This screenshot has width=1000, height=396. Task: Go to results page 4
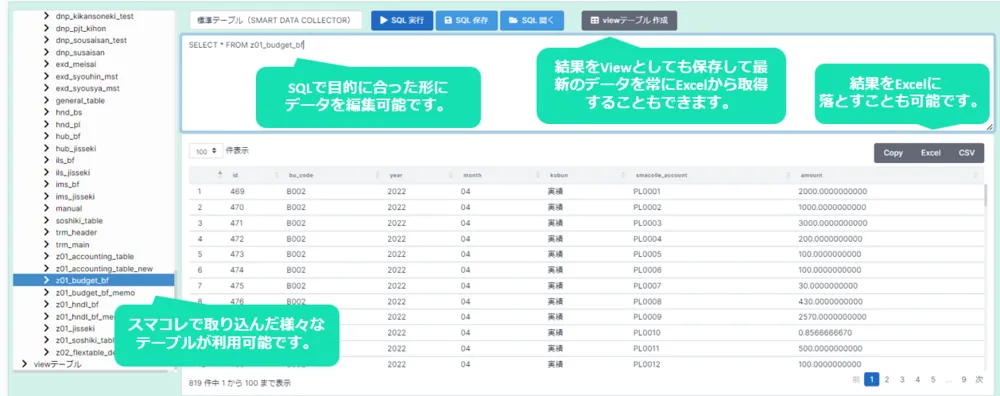coord(917,379)
